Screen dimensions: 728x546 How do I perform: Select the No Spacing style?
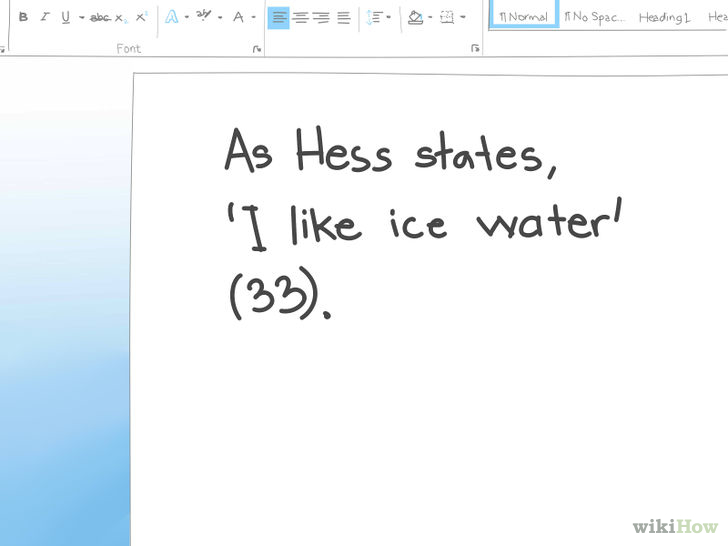pos(594,18)
